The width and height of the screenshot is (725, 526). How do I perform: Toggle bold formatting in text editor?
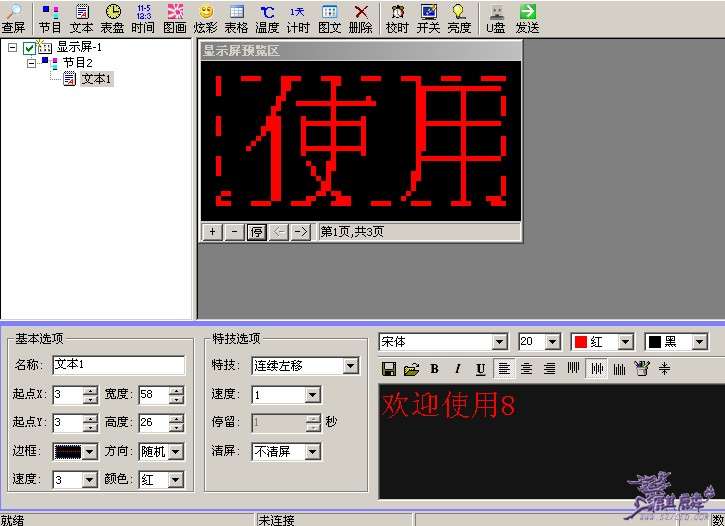[435, 369]
